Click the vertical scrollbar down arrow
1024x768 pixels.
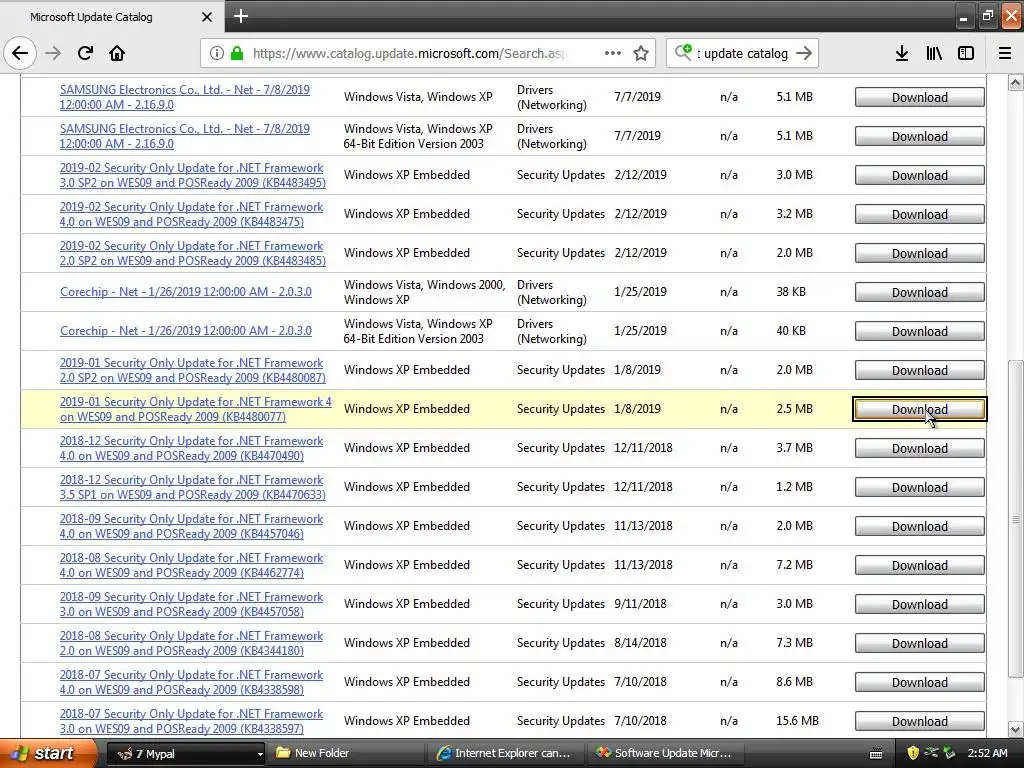pos(1015,729)
